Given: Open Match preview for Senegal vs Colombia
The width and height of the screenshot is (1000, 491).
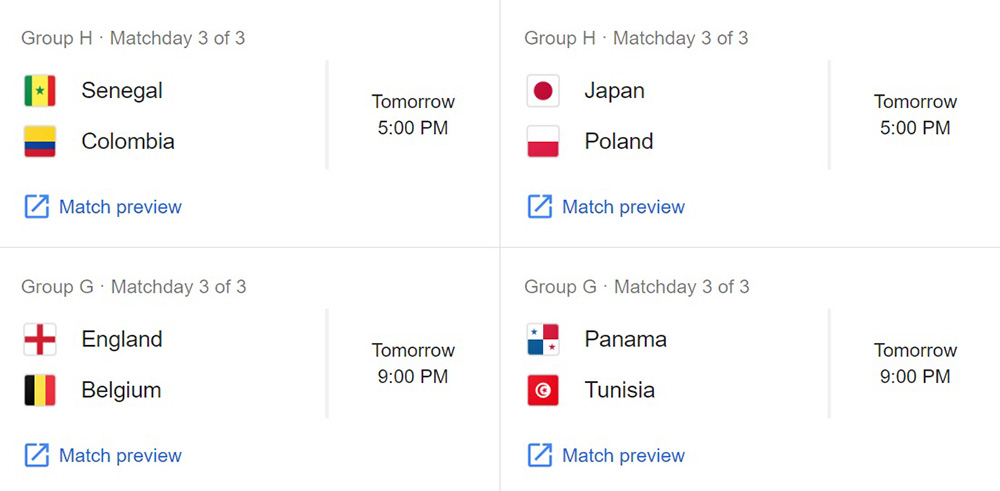Looking at the screenshot, I should pyautogui.click(x=120, y=207).
